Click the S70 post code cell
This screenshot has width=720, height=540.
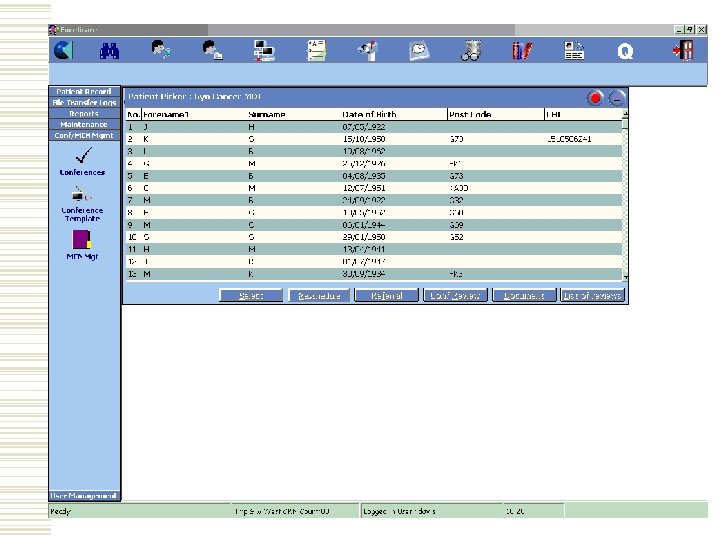pyautogui.click(x=456, y=139)
